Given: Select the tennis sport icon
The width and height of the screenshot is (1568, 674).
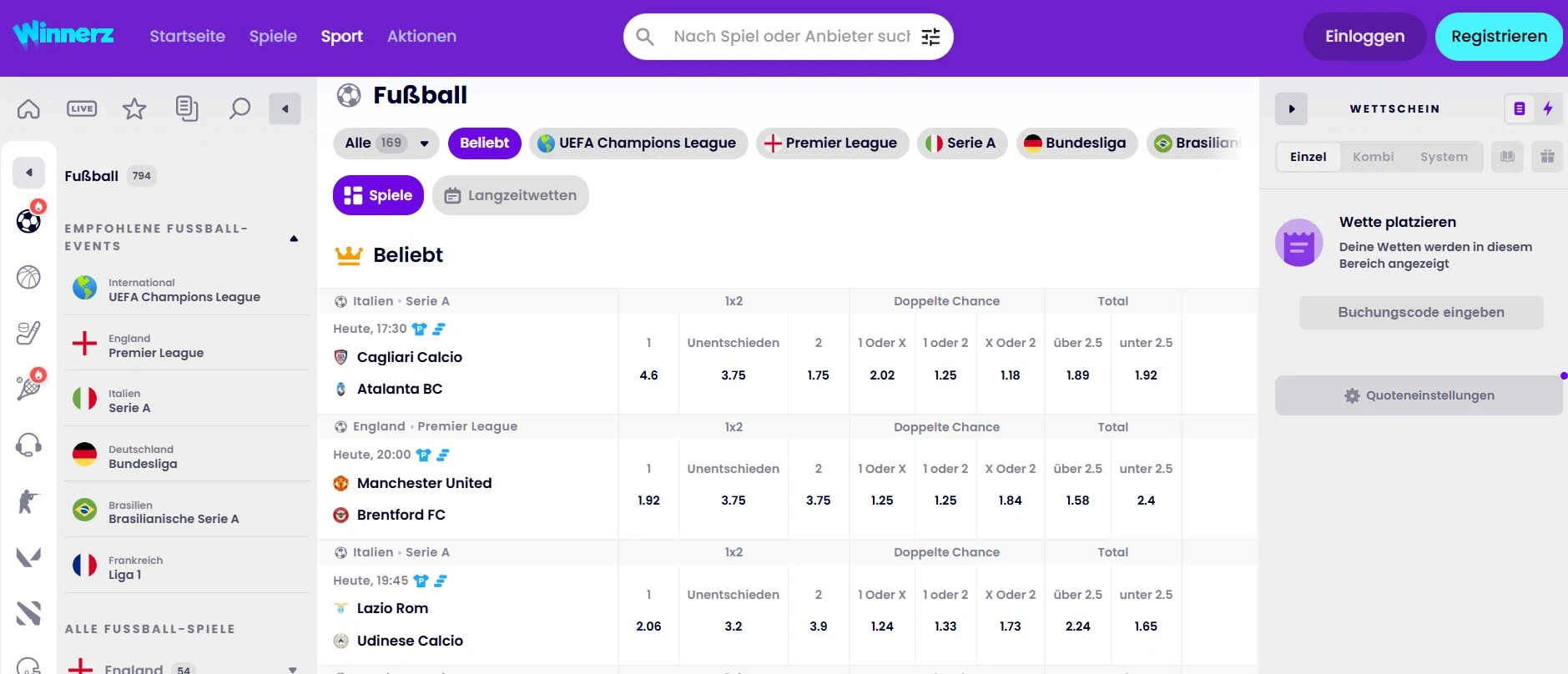Looking at the screenshot, I should click(28, 388).
